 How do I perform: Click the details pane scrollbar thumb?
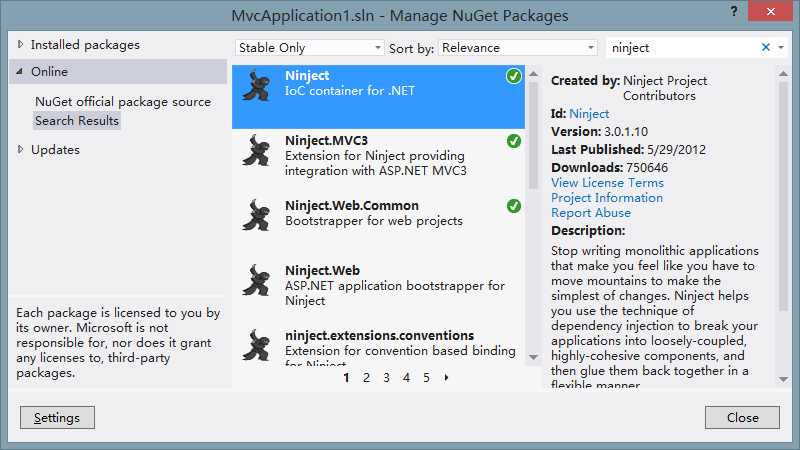784,196
